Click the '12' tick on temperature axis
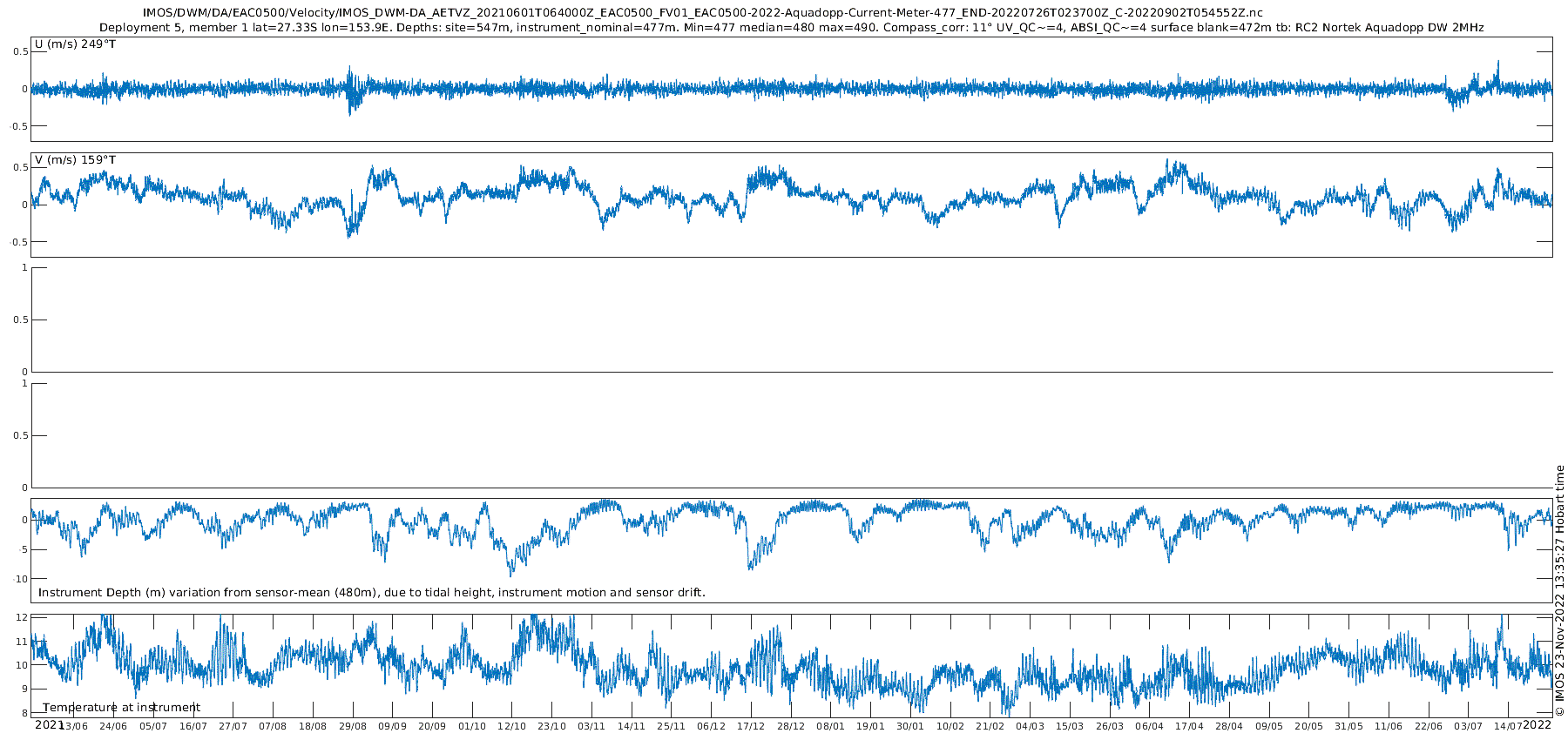 click(x=23, y=617)
